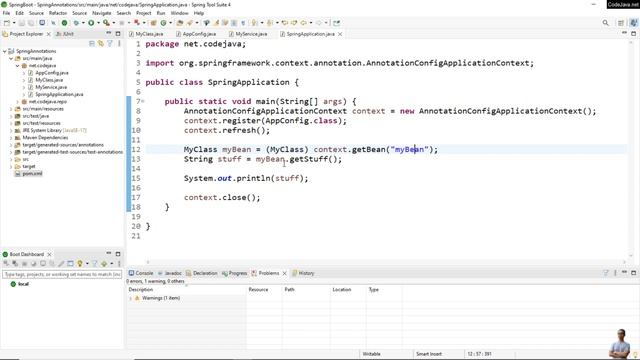Switch to the Declaration tab
Viewport: 640px width, 360px height.
(202, 273)
